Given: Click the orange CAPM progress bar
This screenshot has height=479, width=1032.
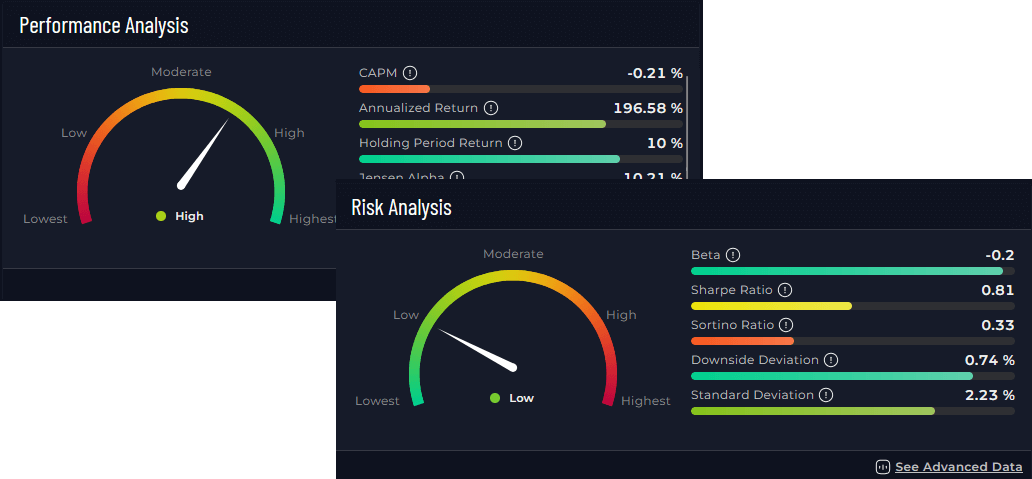Looking at the screenshot, I should (394, 89).
